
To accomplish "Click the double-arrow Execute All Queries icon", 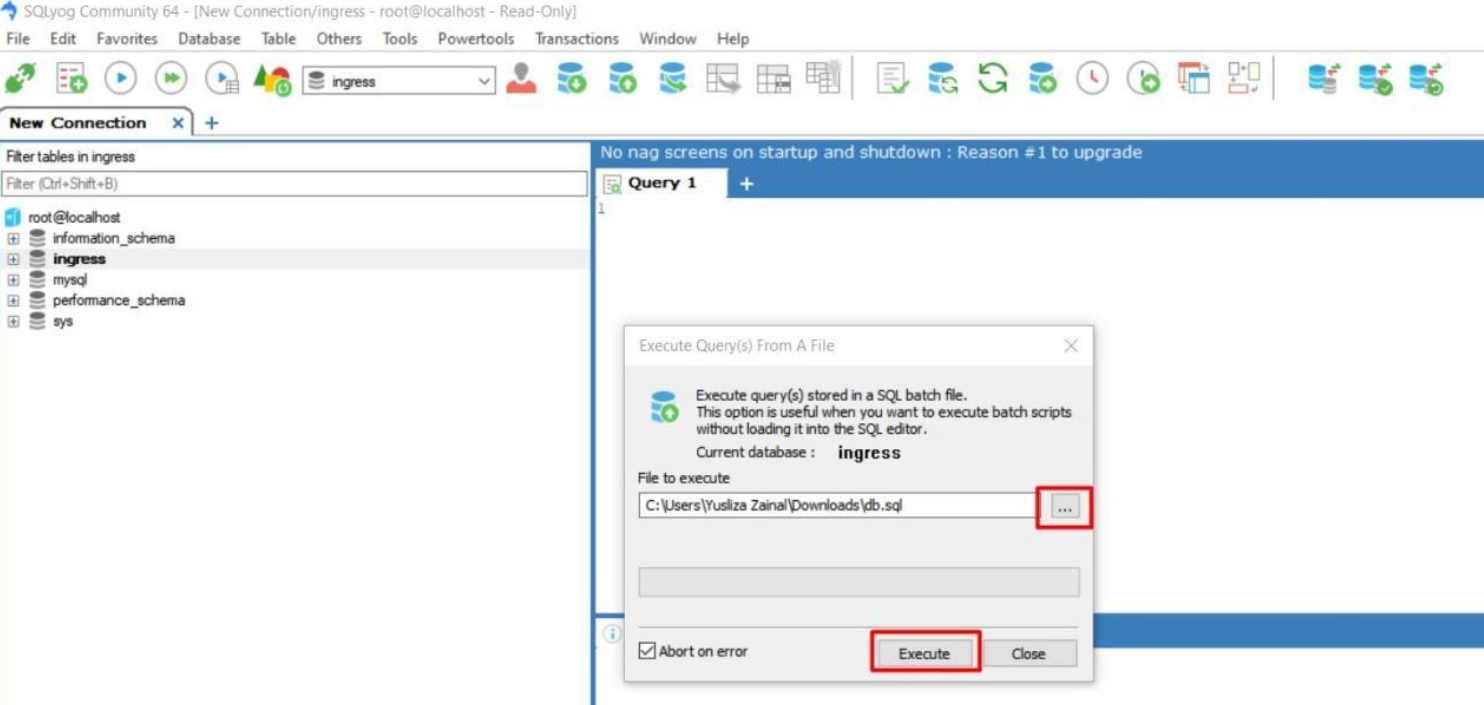I will tap(171, 78).
